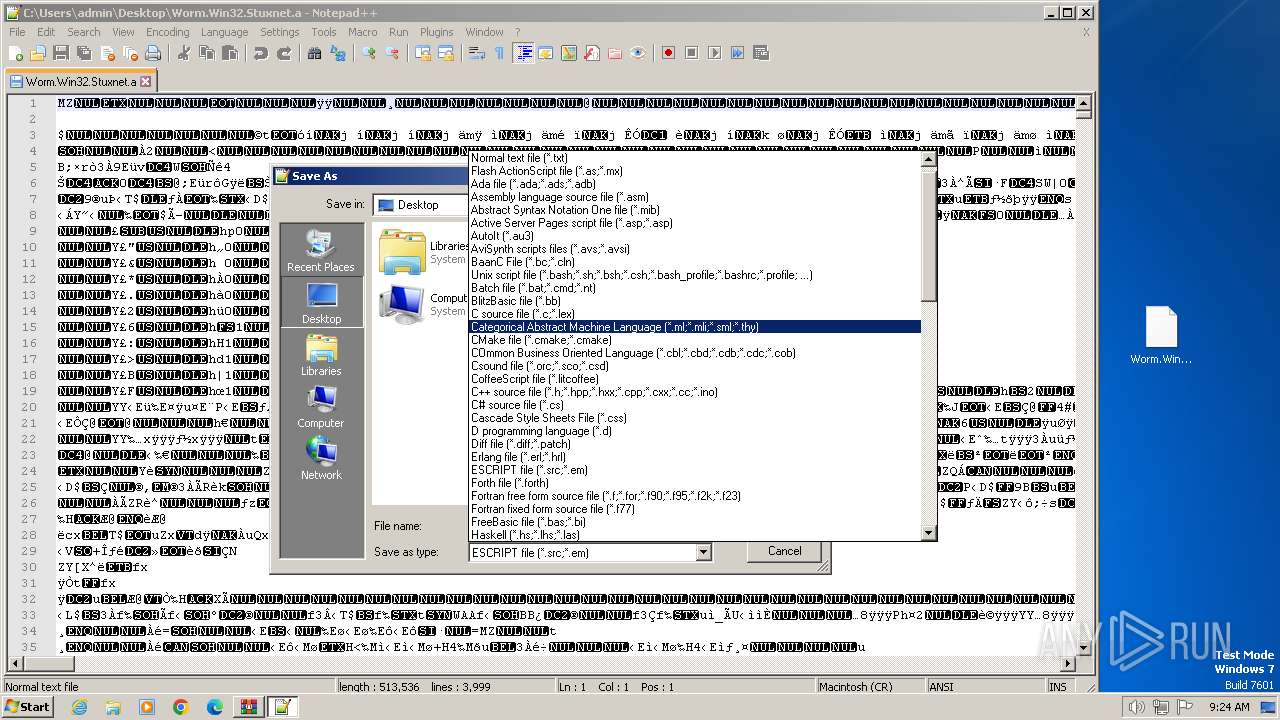Click the Zoom Out toolbar icon
1280x720 pixels.
point(392,53)
